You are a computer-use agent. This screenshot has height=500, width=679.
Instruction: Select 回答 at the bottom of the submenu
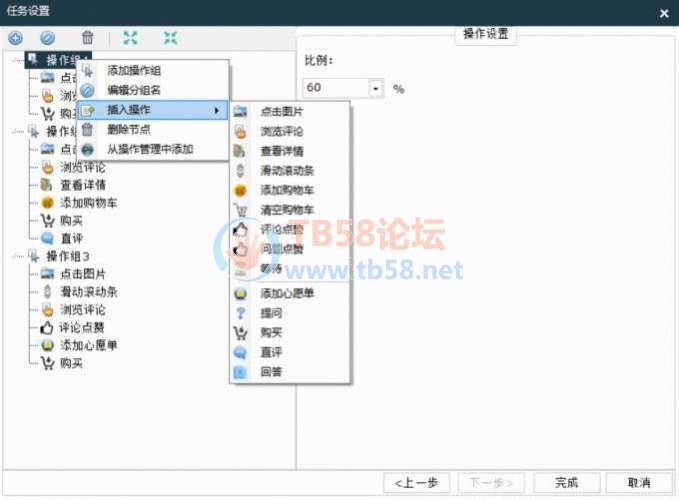click(271, 371)
